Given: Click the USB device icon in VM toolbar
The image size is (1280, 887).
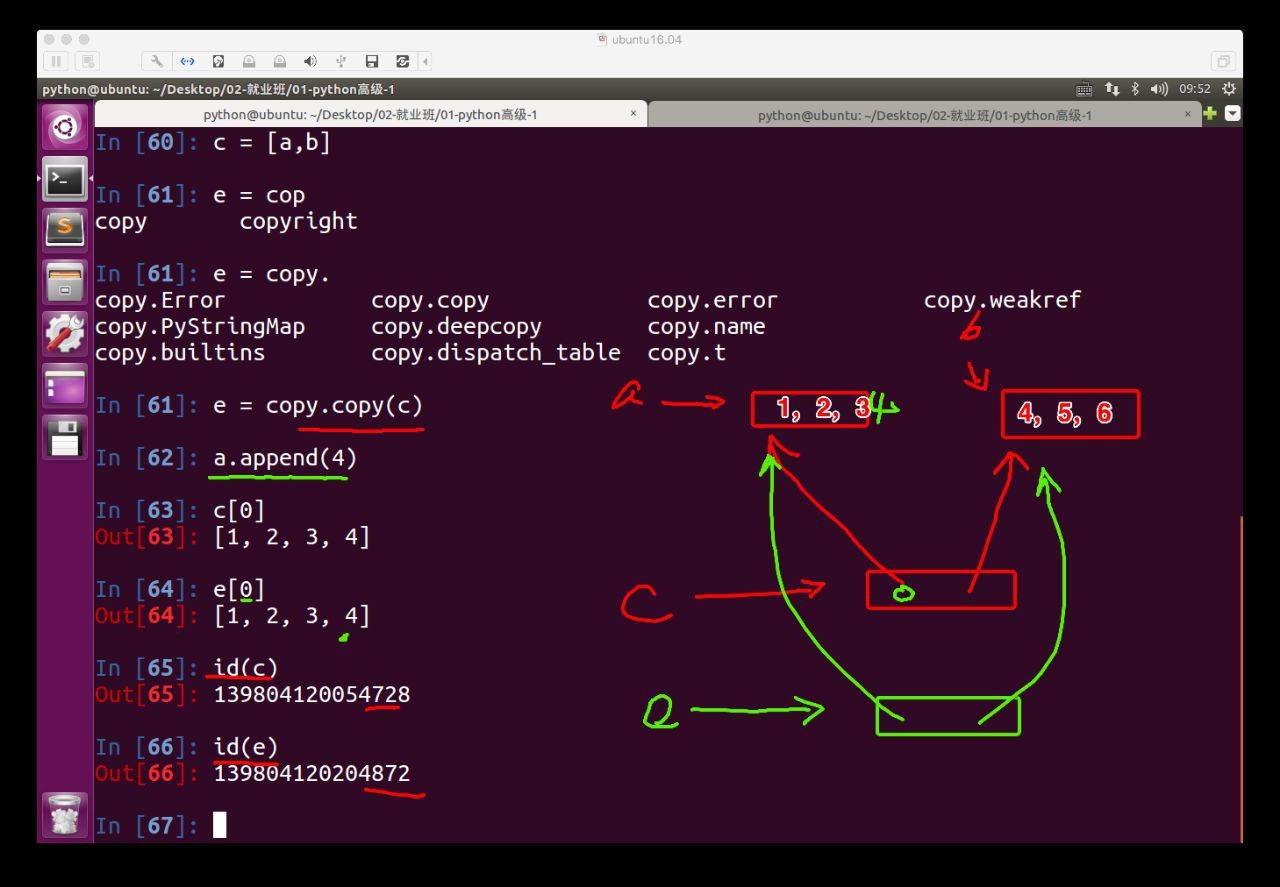Looking at the screenshot, I should click(341, 61).
